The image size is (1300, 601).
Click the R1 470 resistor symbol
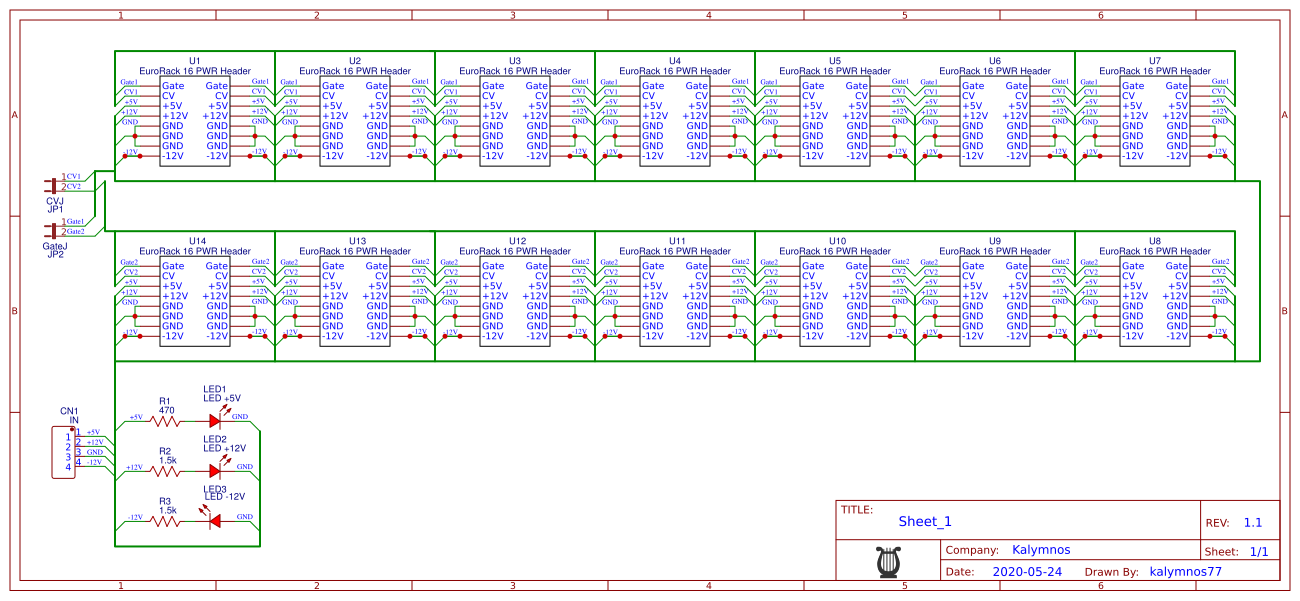coord(165,421)
